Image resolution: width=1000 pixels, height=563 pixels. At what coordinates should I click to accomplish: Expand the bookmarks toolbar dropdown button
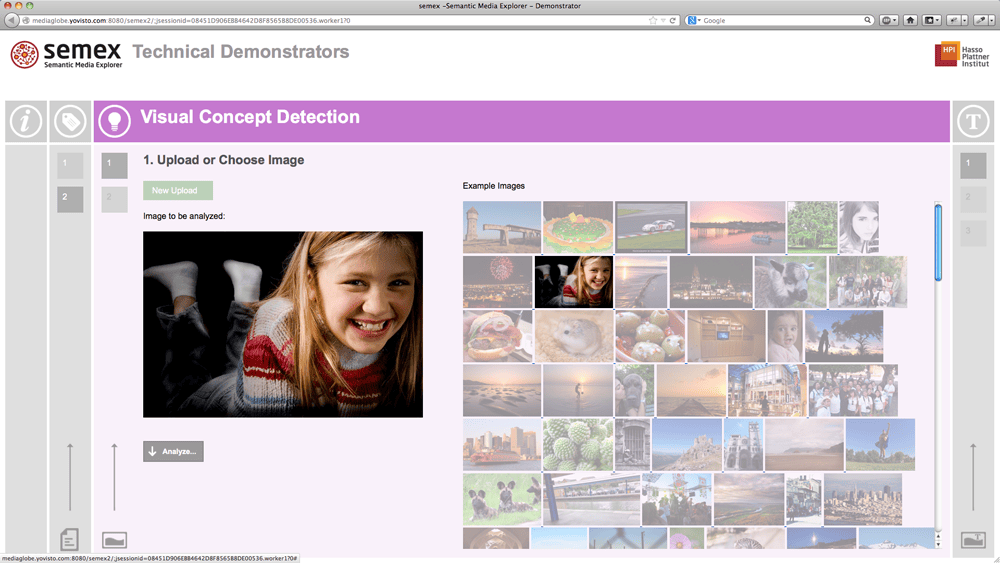(932, 20)
